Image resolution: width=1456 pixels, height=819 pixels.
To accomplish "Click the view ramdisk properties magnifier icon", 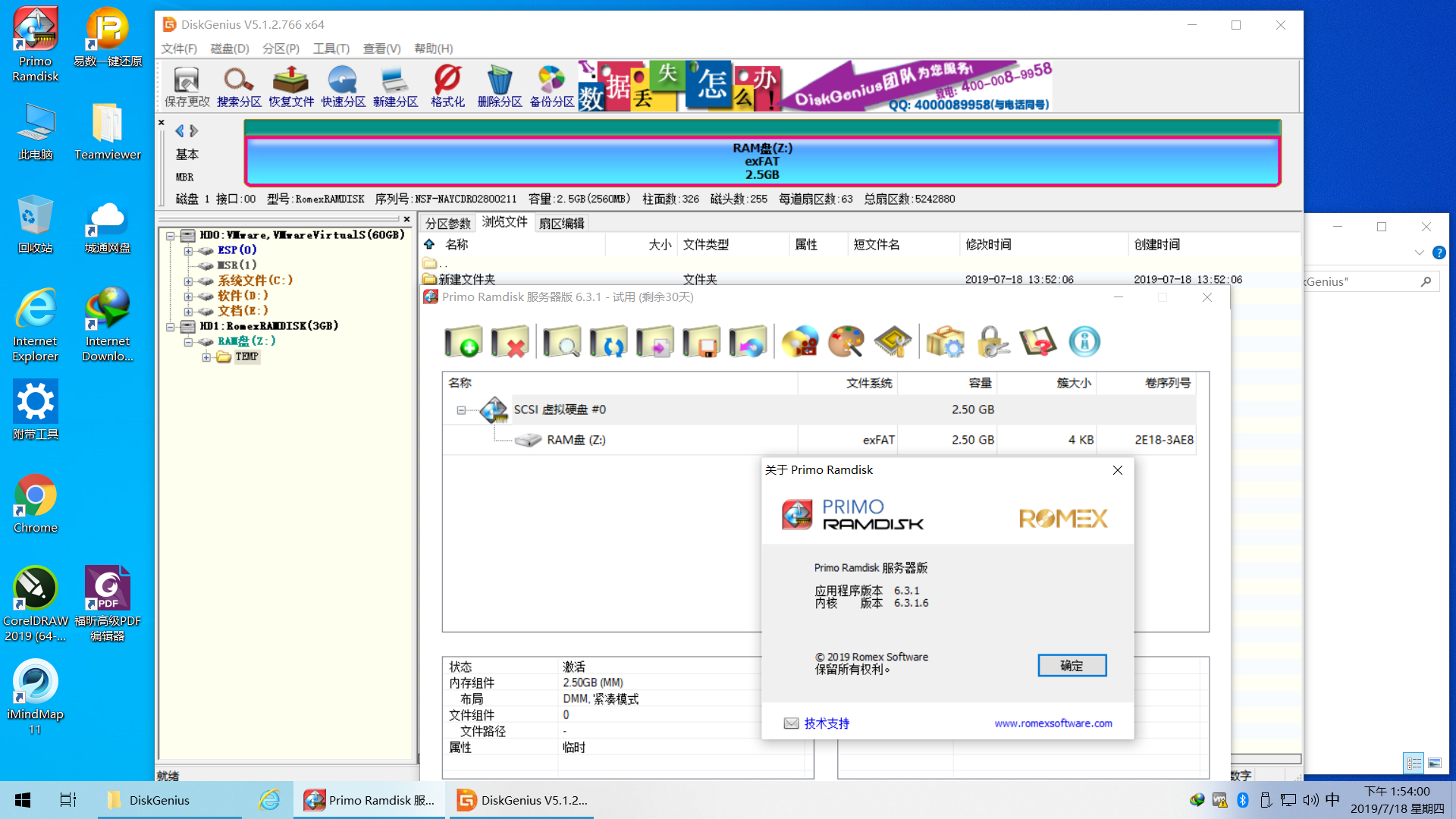I will tap(562, 342).
